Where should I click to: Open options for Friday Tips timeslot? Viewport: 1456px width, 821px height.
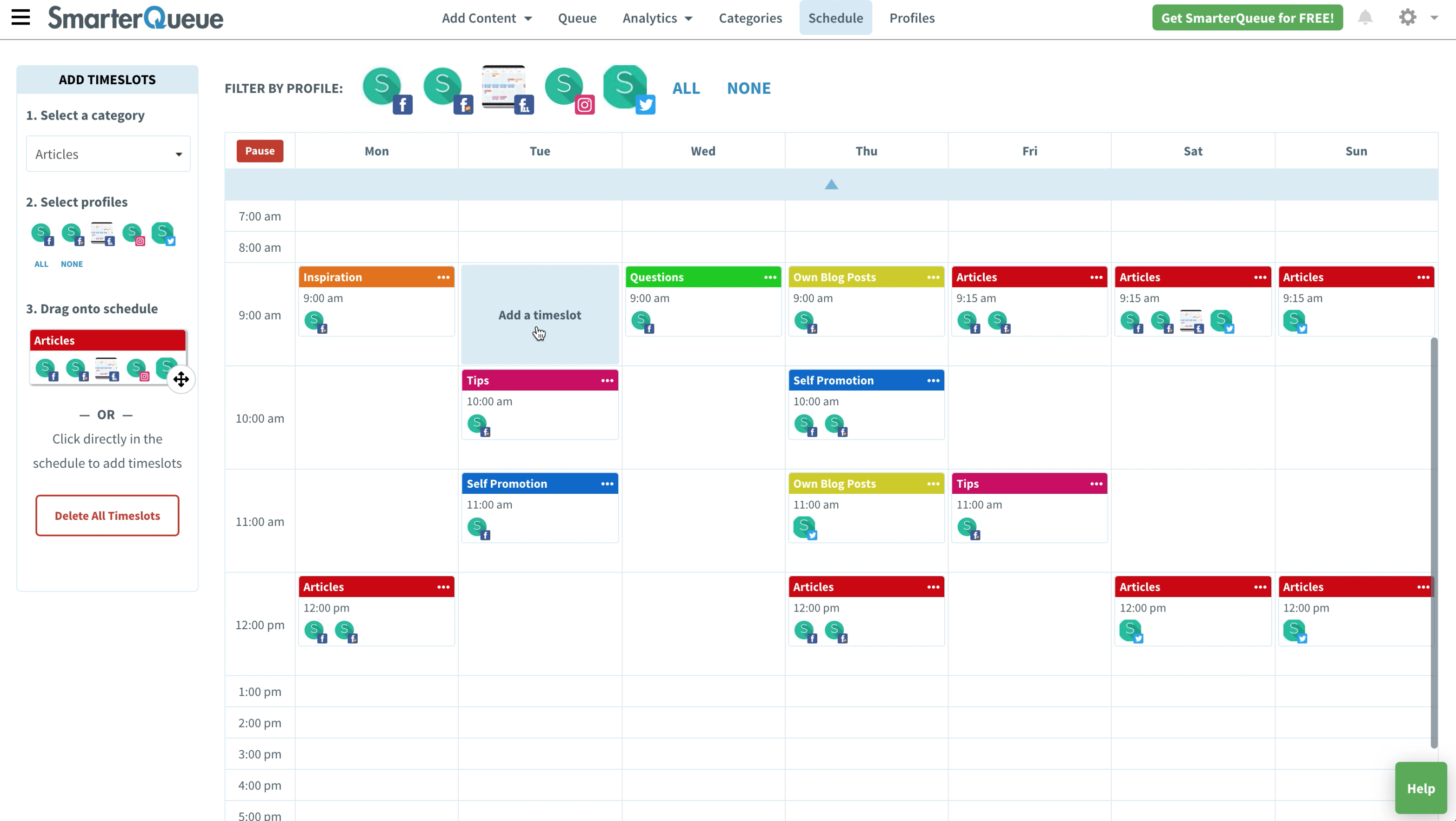(x=1096, y=484)
